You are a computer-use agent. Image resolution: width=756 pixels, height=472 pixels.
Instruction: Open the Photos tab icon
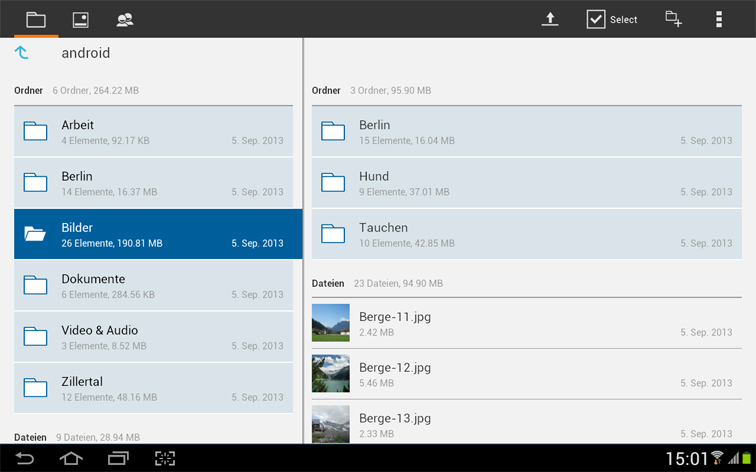(x=80, y=20)
